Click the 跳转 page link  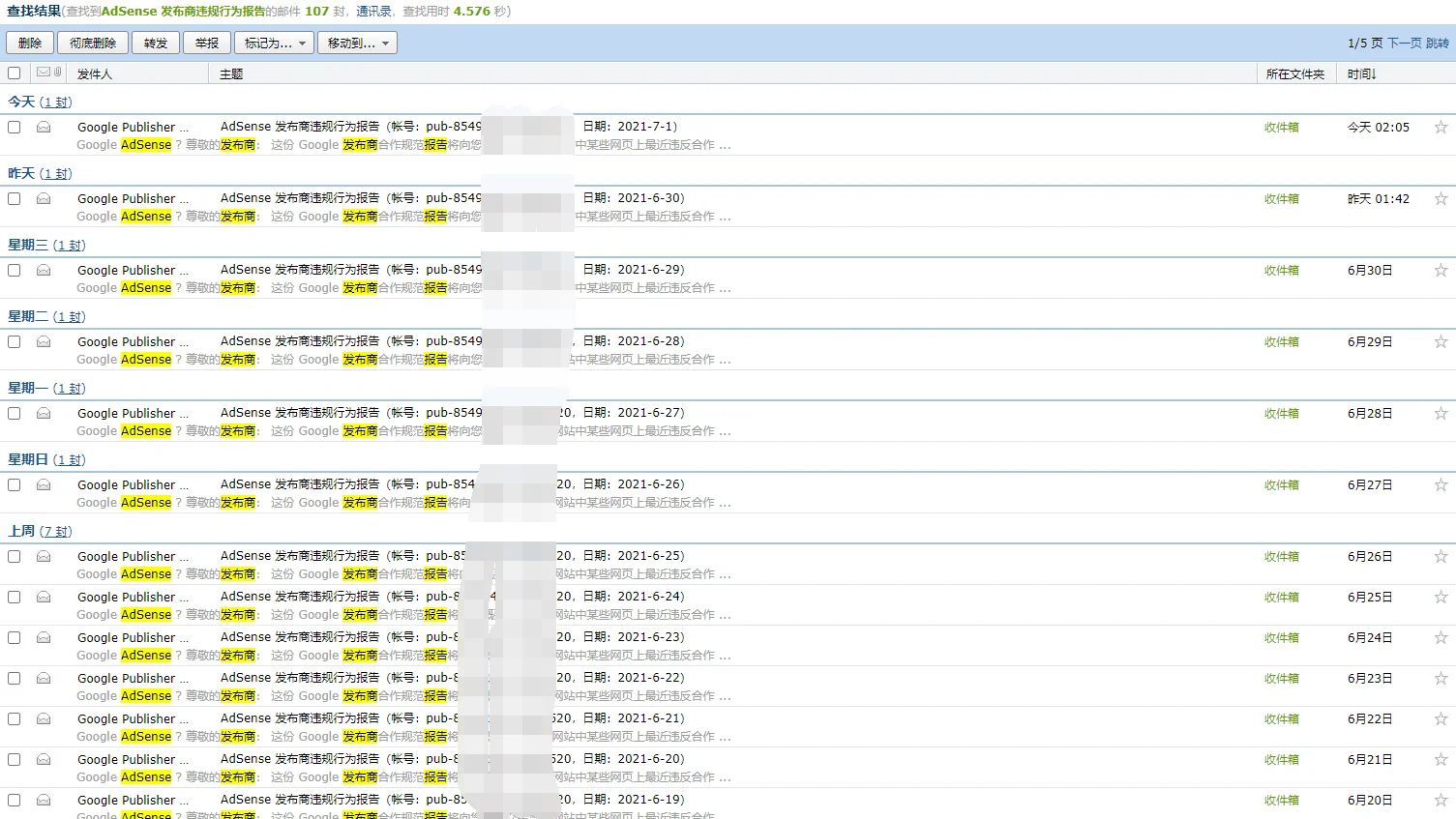point(1438,43)
